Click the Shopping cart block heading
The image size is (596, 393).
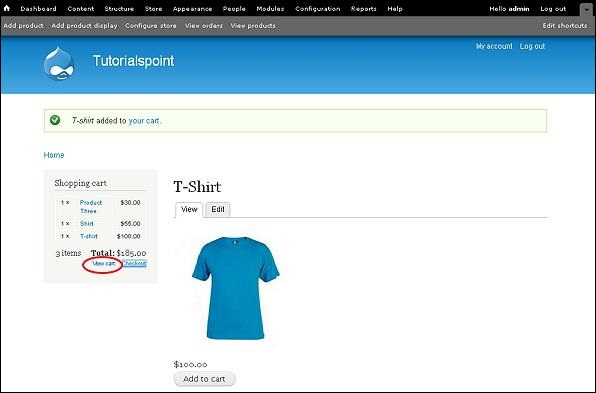(80, 183)
